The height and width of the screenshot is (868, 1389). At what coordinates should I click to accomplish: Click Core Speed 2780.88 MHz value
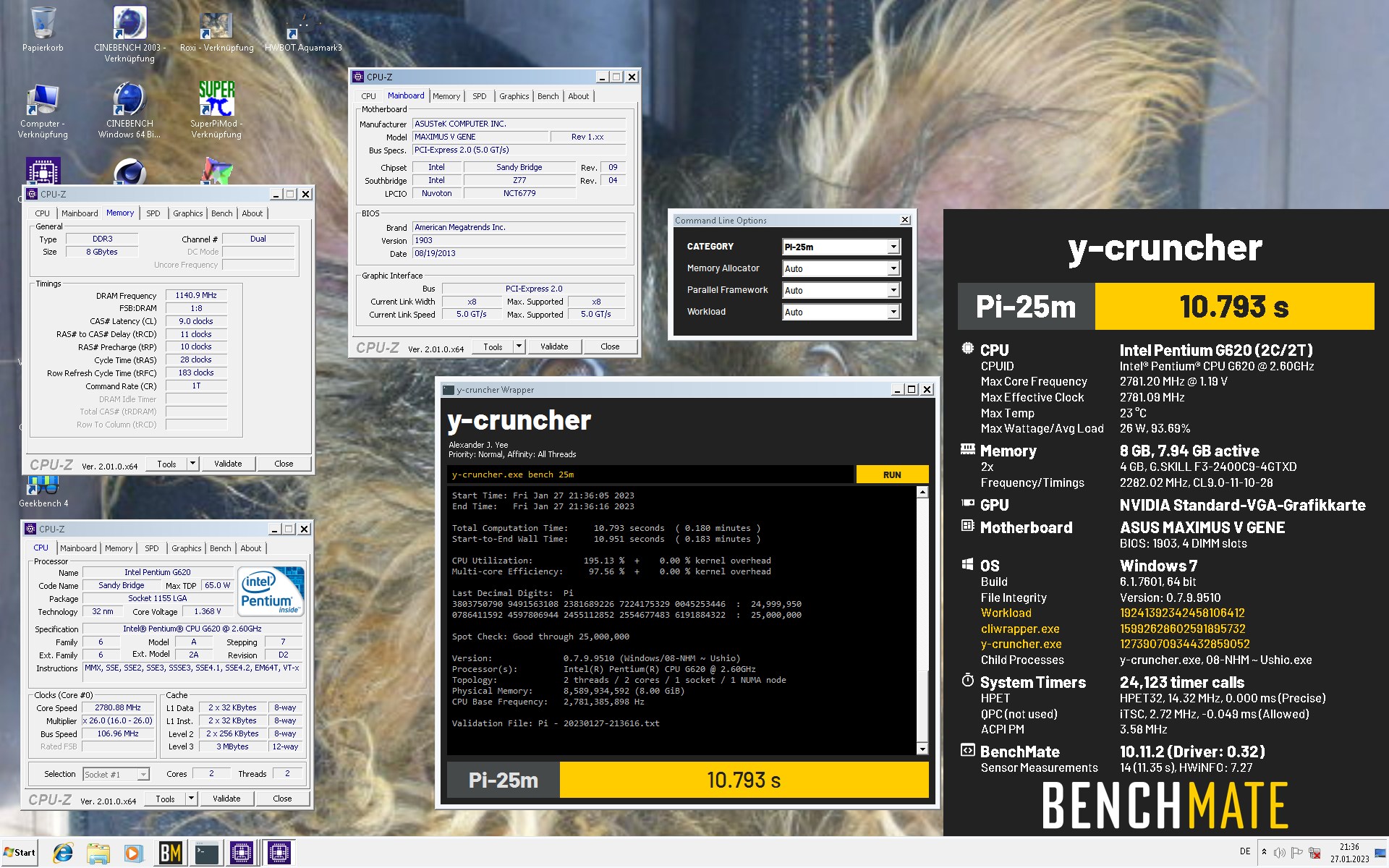point(118,707)
